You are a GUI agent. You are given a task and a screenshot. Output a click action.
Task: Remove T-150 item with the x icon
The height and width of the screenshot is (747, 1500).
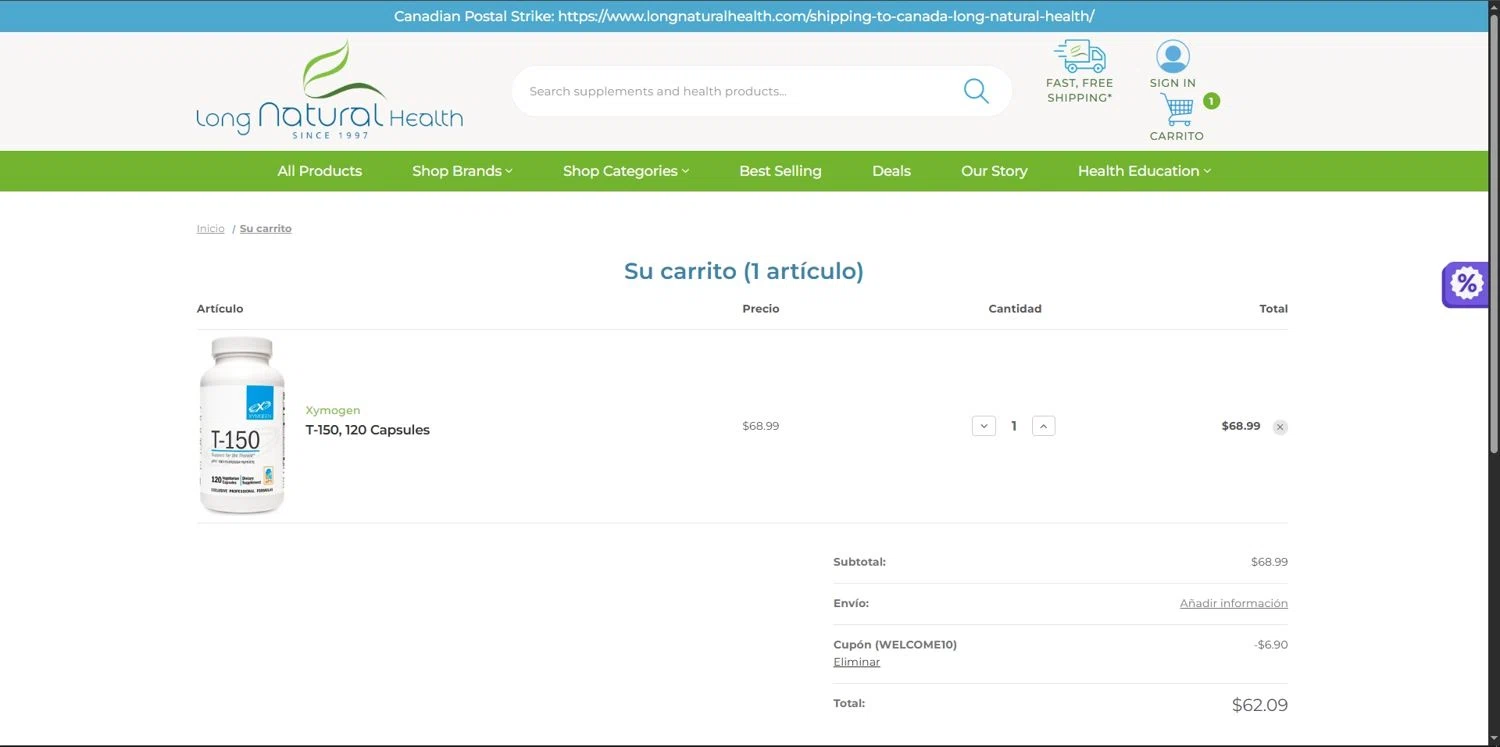click(1280, 427)
